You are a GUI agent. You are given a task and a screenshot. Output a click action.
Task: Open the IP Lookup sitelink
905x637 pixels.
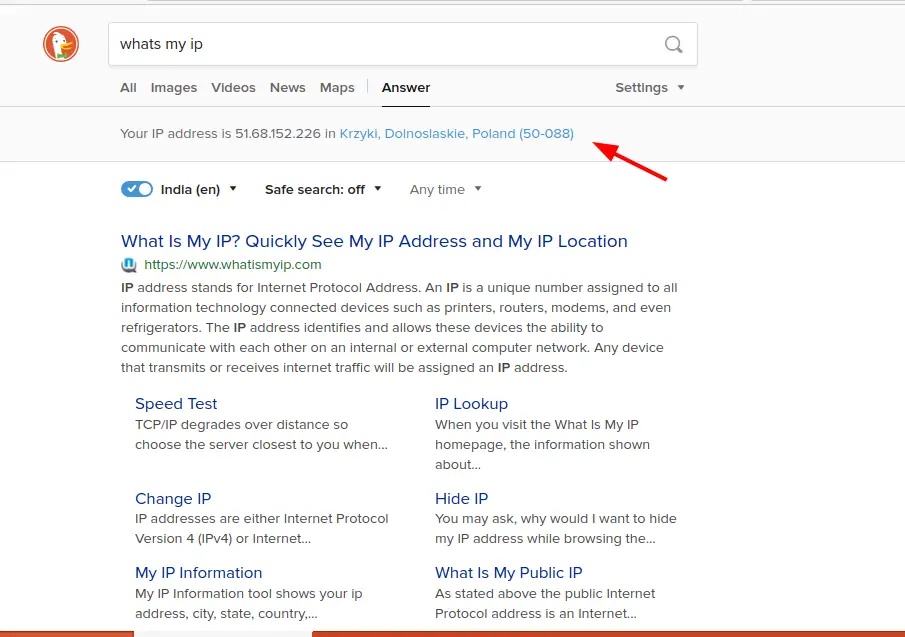pos(472,404)
